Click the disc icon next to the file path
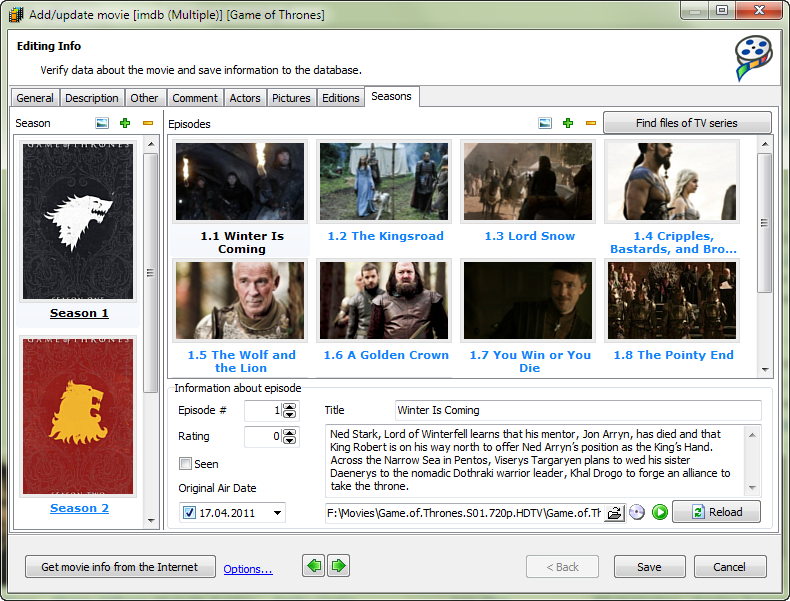The image size is (790, 601). point(637,512)
